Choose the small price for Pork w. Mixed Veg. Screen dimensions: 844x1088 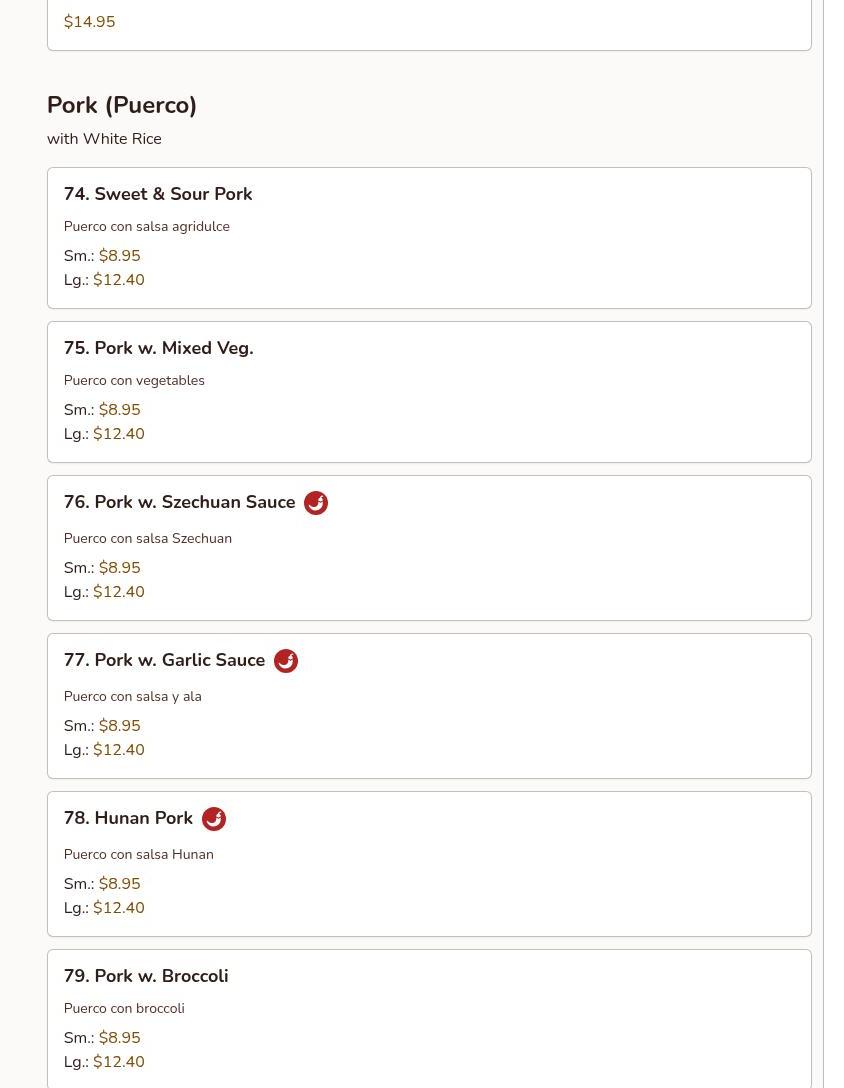click(119, 410)
